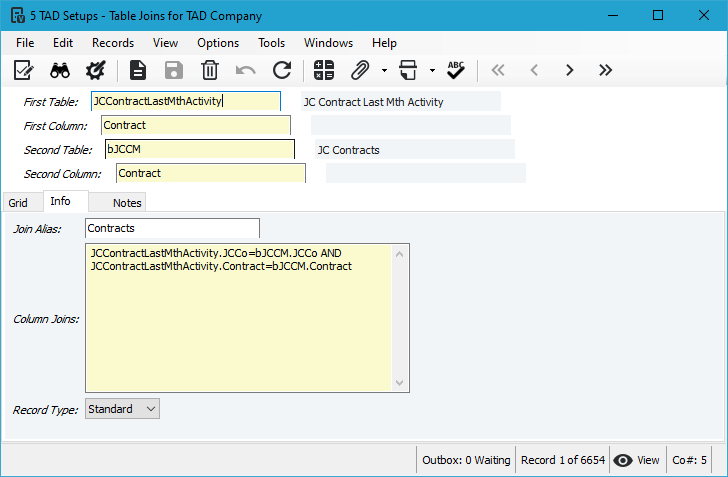Go to the previous record arrow
The height and width of the screenshot is (477, 728).
tap(534, 70)
